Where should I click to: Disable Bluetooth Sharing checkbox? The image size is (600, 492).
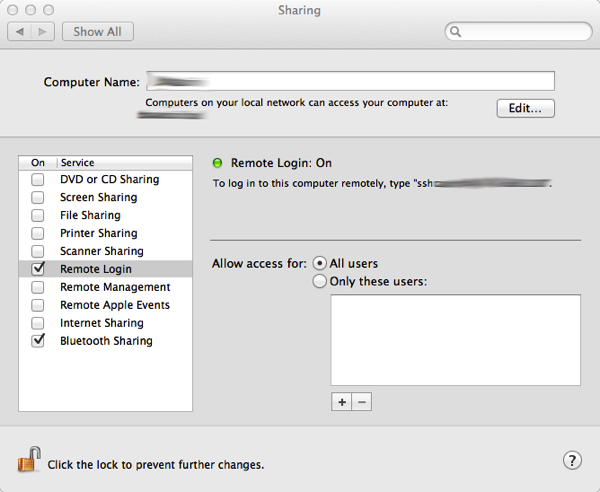38,340
